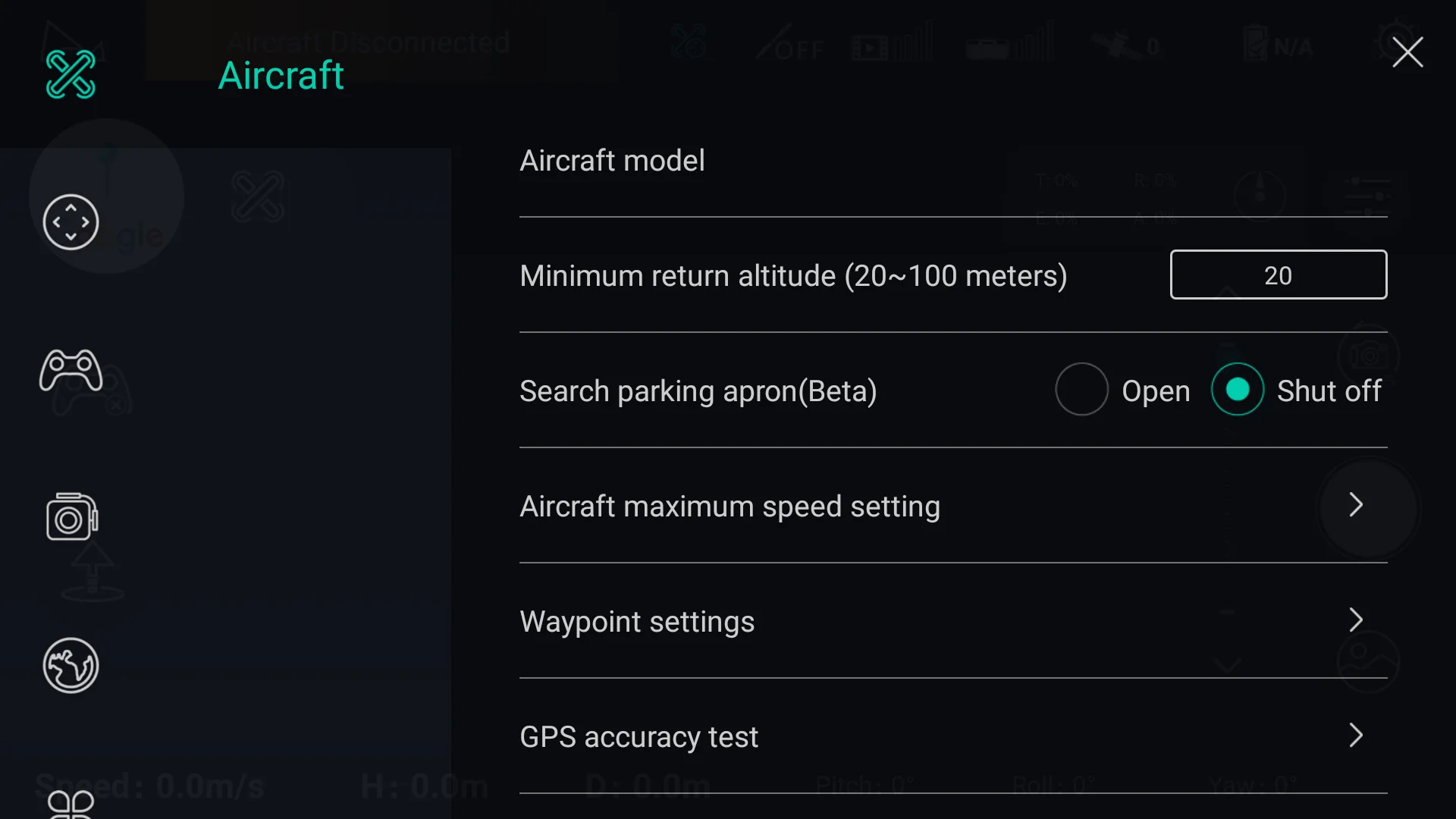Close the Aircraft settings panel
Screen dimensions: 1456x819
pyautogui.click(x=1407, y=52)
